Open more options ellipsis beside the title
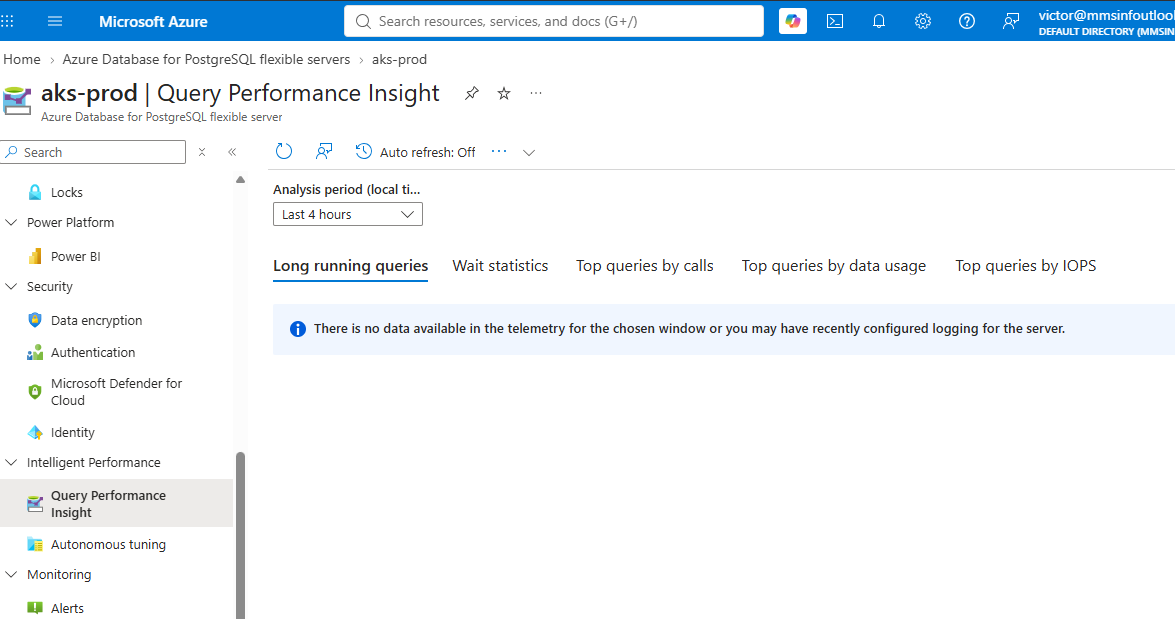Screen dimensions: 1175x619 [536, 93]
